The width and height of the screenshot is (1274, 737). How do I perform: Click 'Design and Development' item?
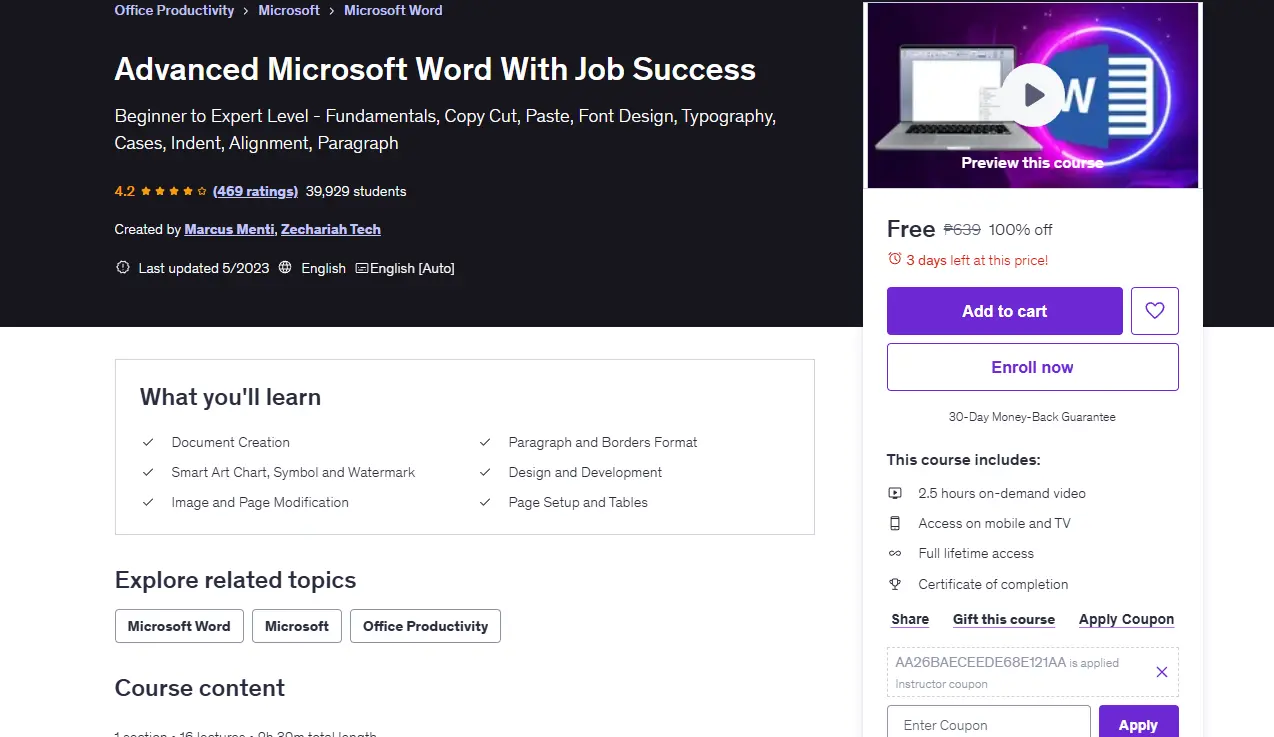pyautogui.click(x=585, y=472)
